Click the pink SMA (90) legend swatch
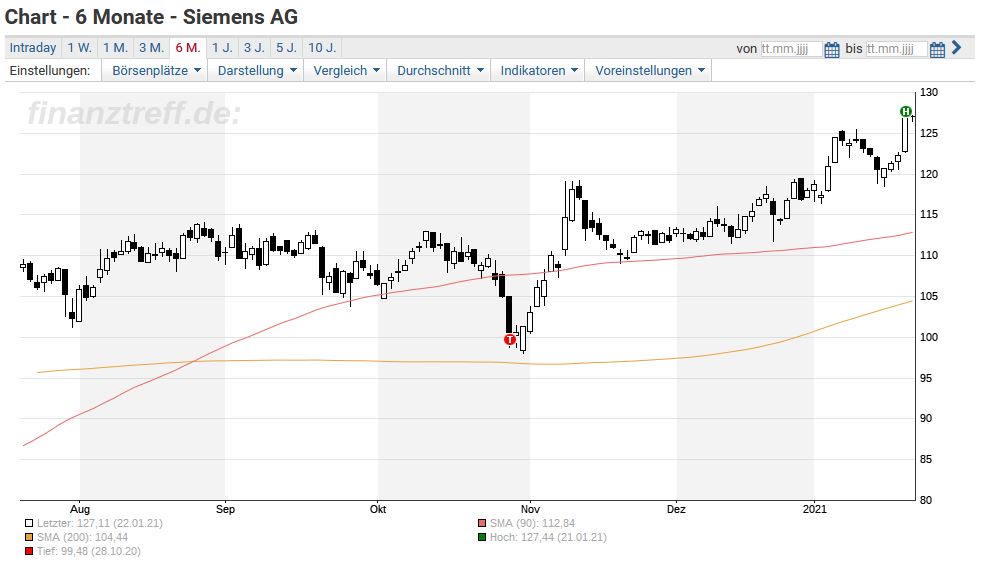981x565 pixels. pyautogui.click(x=482, y=523)
